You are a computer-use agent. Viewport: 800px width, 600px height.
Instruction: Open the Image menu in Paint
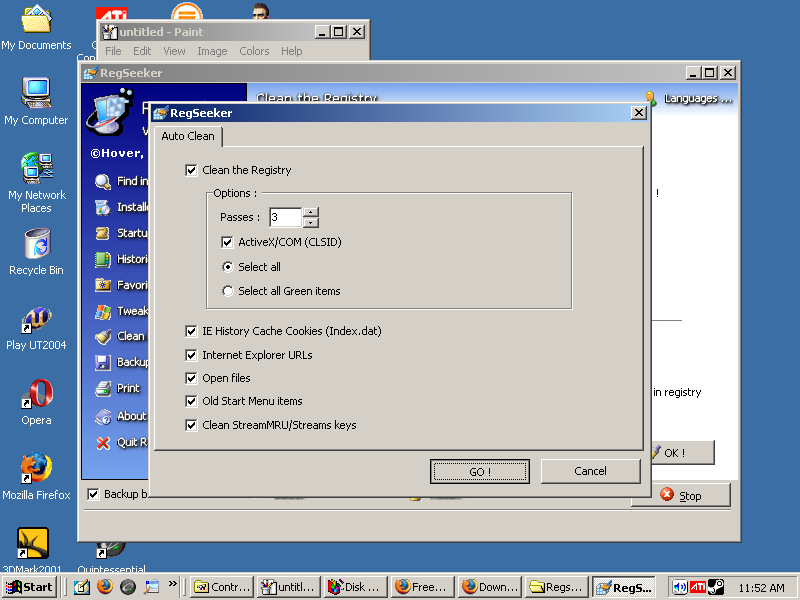212,51
